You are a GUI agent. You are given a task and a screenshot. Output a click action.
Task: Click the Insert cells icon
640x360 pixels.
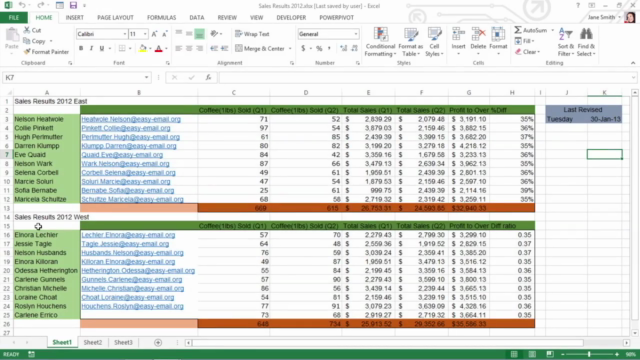(458, 34)
